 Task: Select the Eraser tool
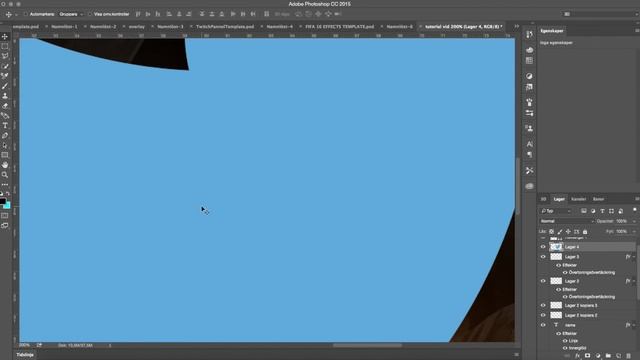[x=5, y=106]
